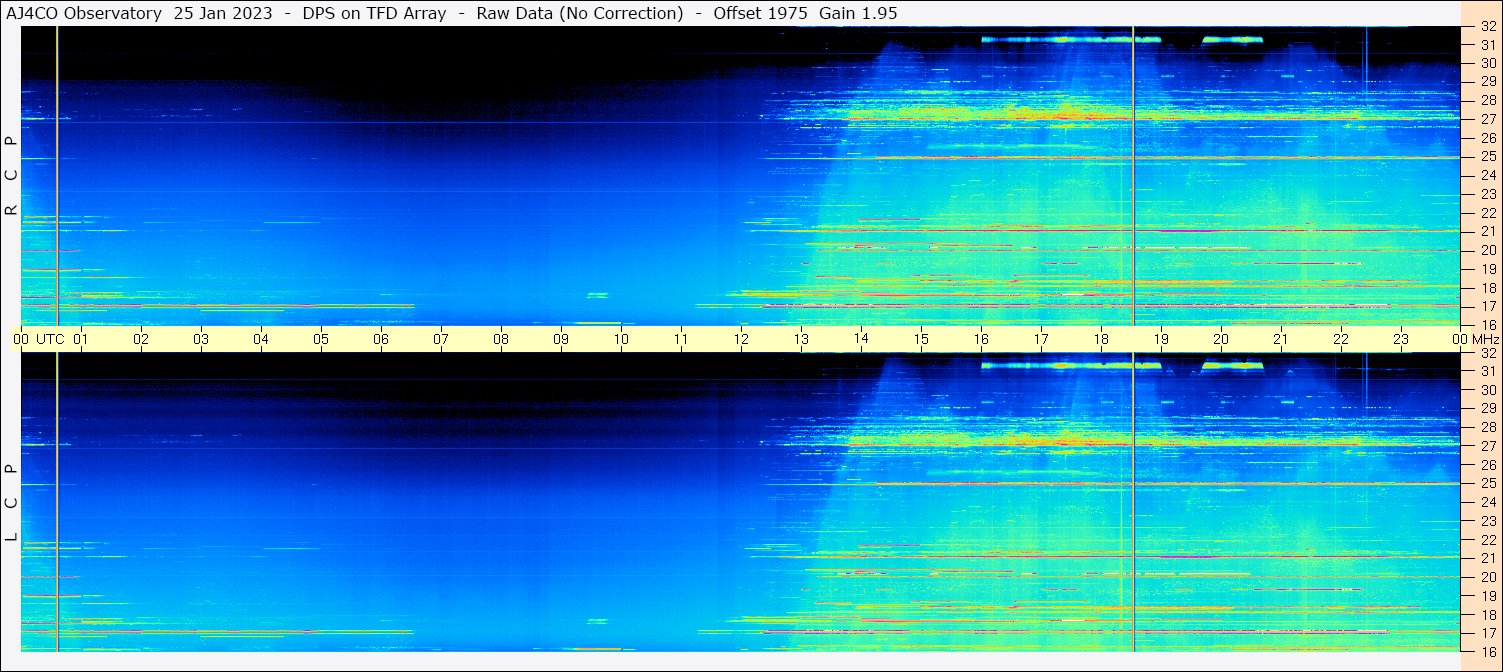Select hour label "19" on the time axis
1503x672 pixels.
pyautogui.click(x=1161, y=339)
